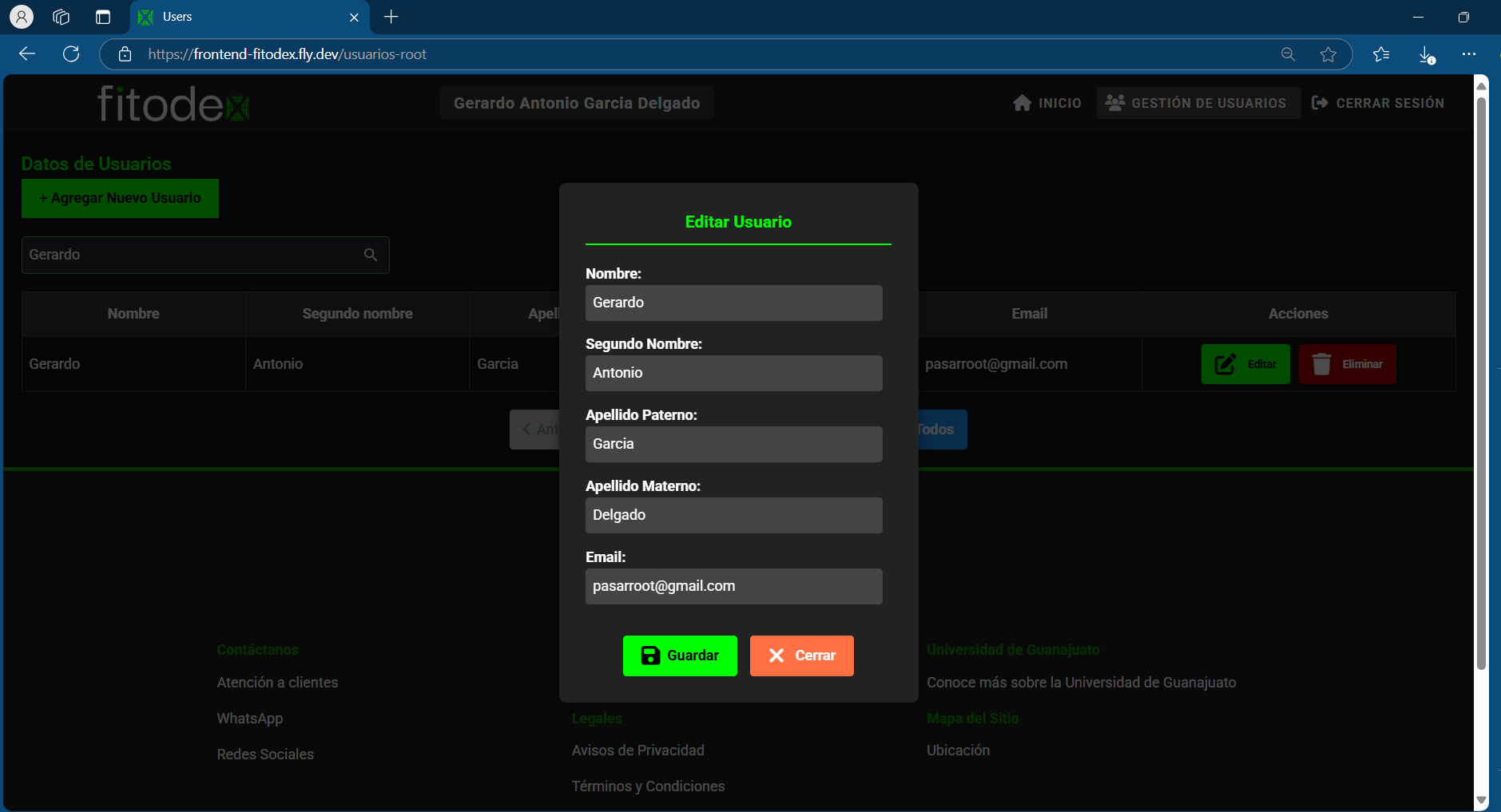Open the Redes Sociales link
Screen dimensions: 1501x812
265,755
